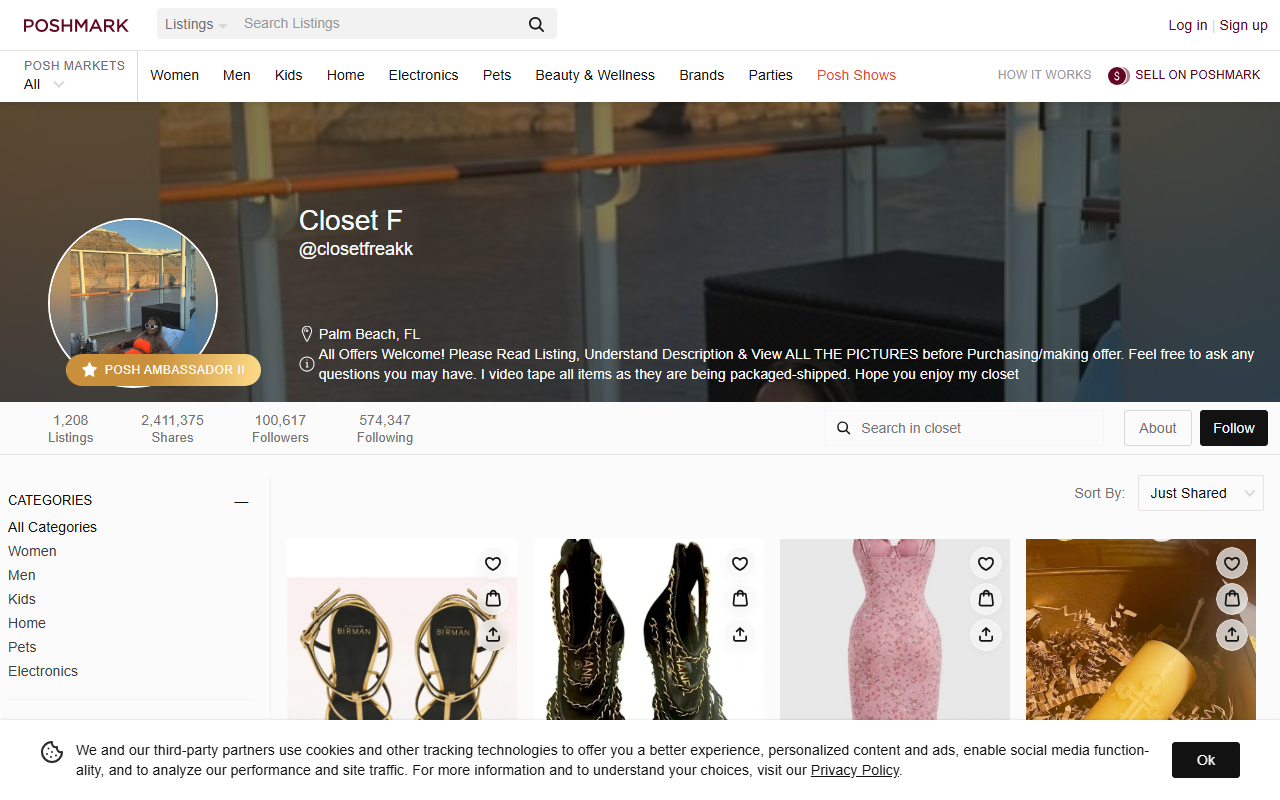View the 2,411,375 Shares stat

click(x=172, y=428)
